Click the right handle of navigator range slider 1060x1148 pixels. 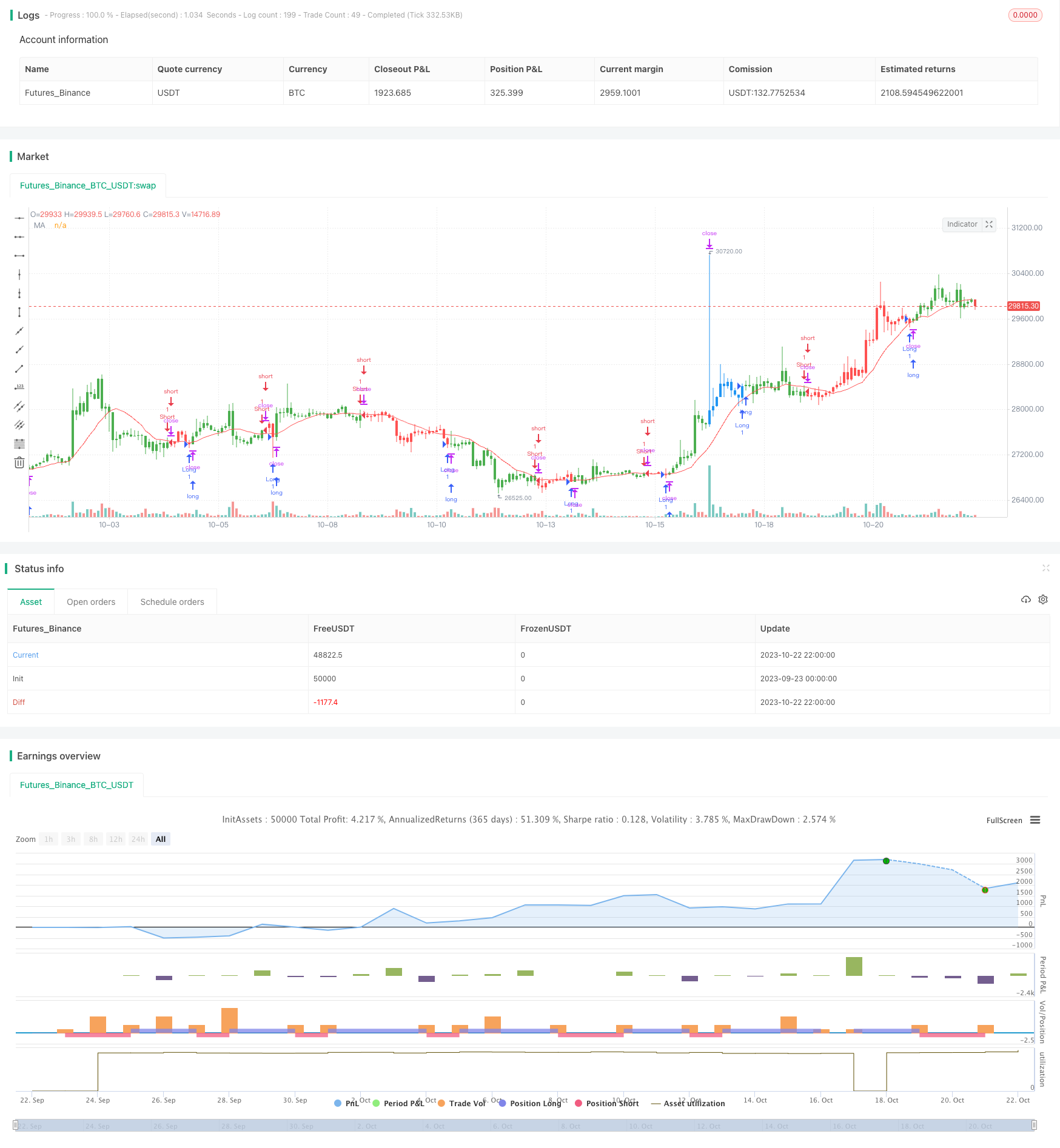pyautogui.click(x=1034, y=1126)
